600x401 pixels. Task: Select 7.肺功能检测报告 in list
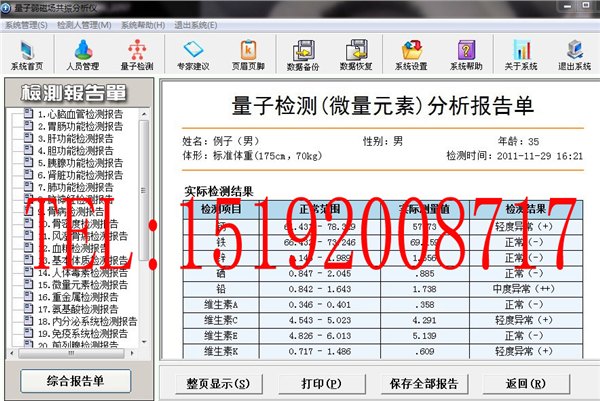tap(76, 187)
